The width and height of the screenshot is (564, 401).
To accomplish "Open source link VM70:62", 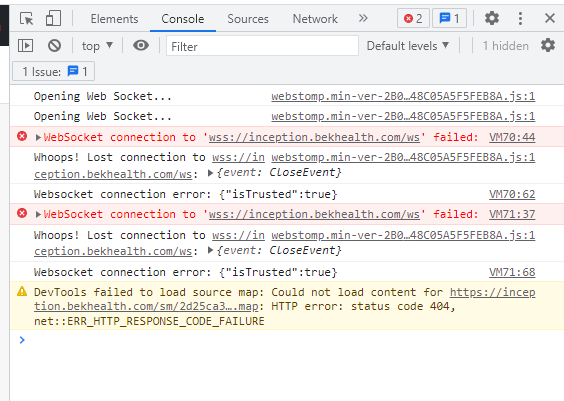I will click(x=512, y=194).
